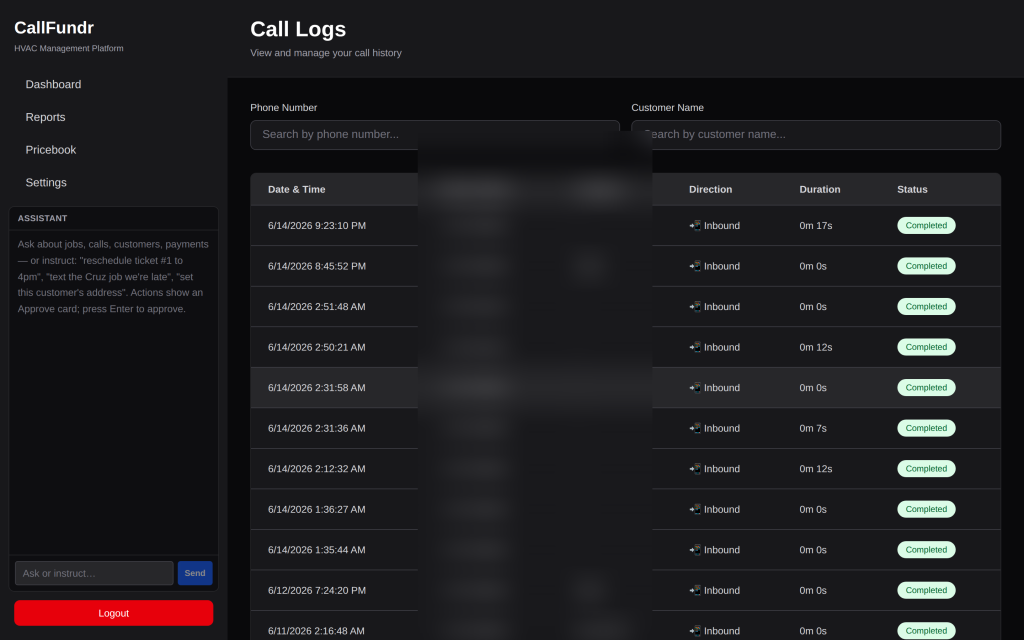Click Completed badge in 2:31:36 AM row

click(x=926, y=428)
